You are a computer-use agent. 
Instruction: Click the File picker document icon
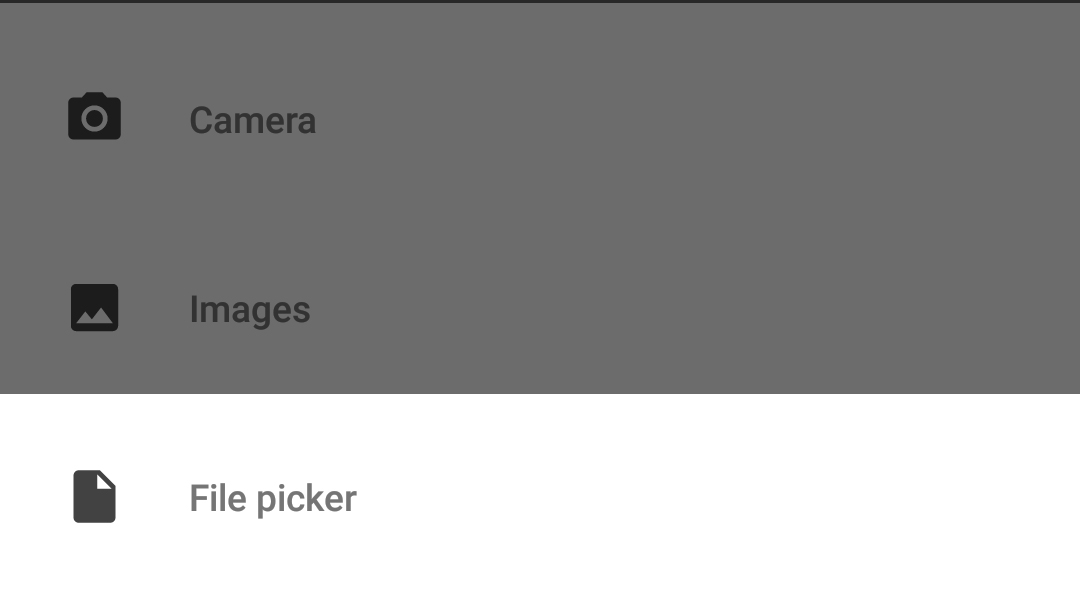94,496
